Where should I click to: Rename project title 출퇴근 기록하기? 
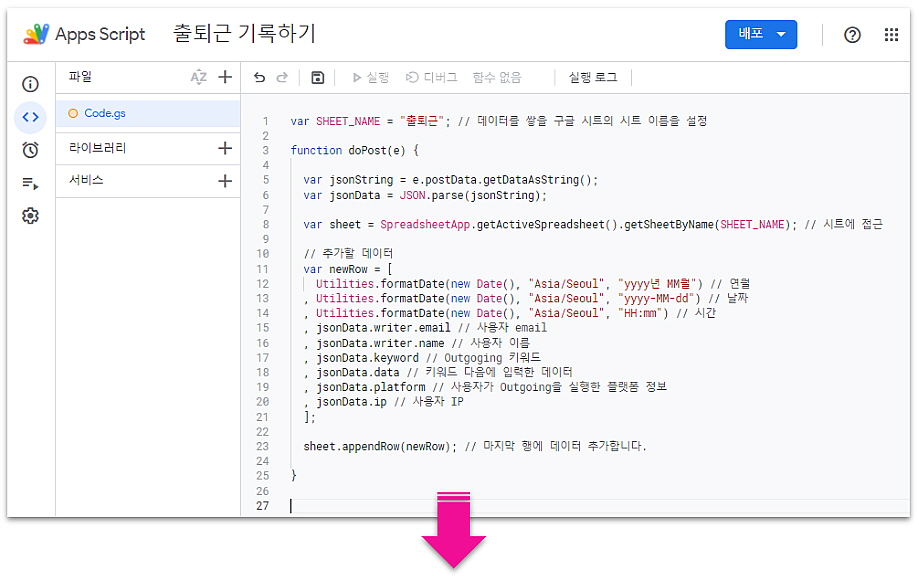point(244,34)
